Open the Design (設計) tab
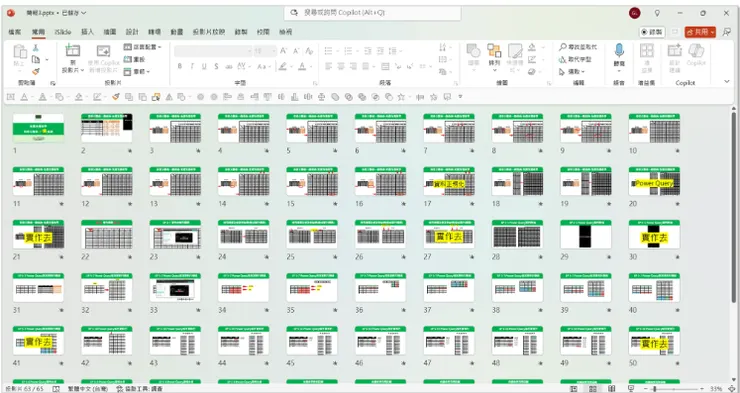The image size is (740, 393). [x=132, y=32]
